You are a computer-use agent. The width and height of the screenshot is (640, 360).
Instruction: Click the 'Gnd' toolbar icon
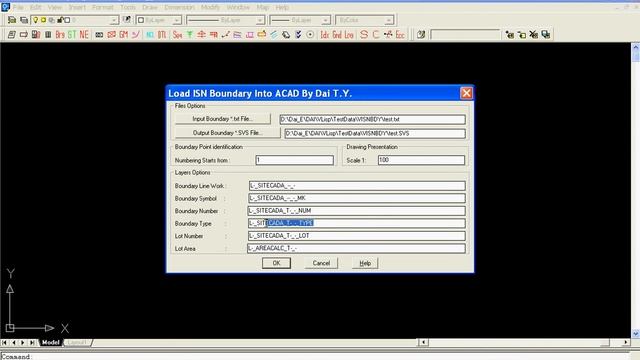pos(337,35)
